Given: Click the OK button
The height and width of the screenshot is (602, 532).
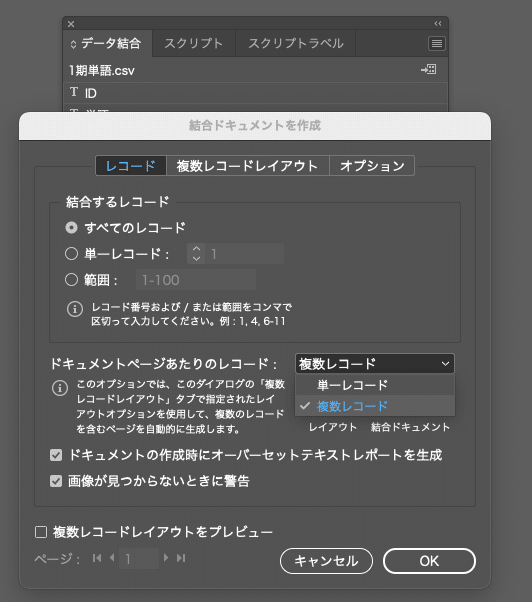Looking at the screenshot, I should [x=429, y=561].
